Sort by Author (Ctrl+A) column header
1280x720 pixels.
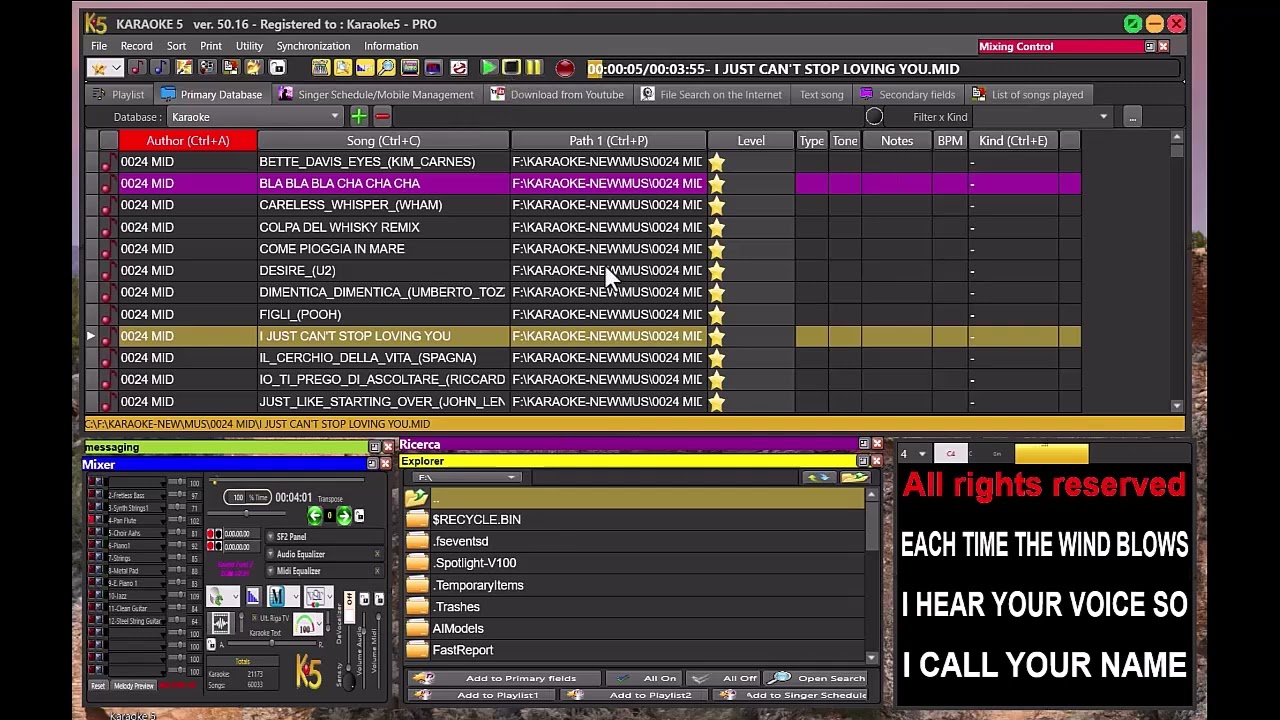[188, 141]
